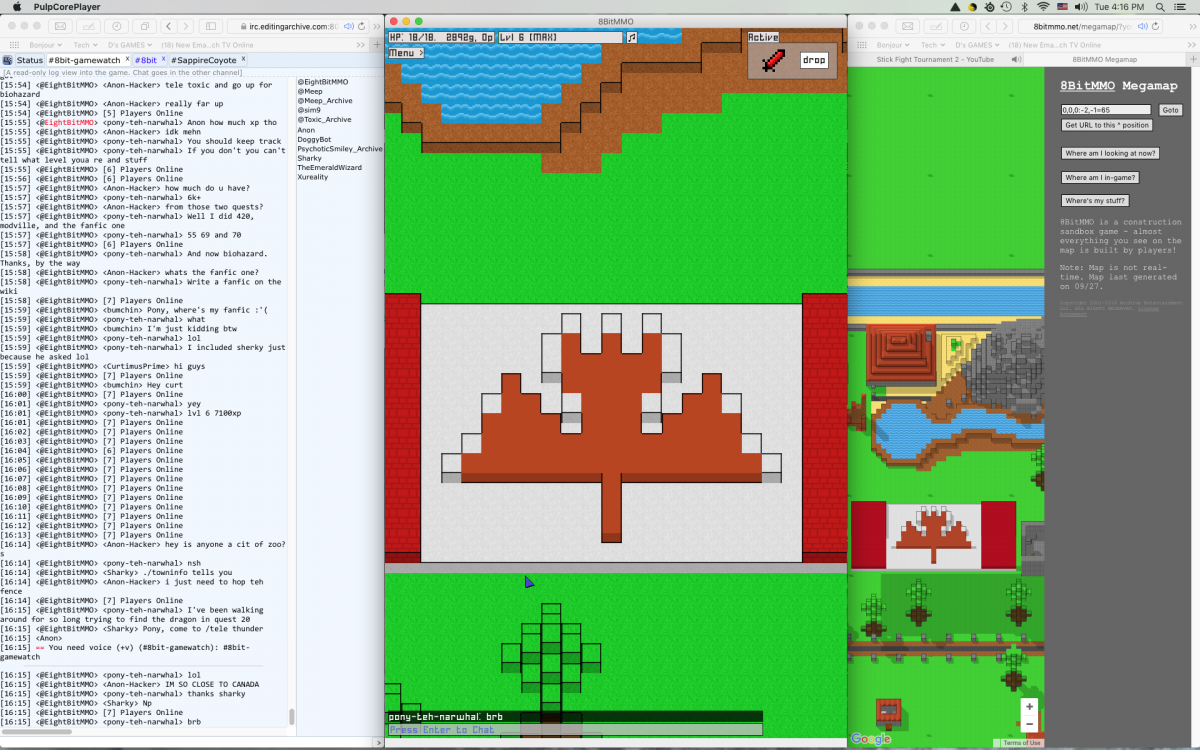1200x750 pixels.
Task: Click the compose/markup icon in IRC browser toolbar
Action: click(90, 26)
